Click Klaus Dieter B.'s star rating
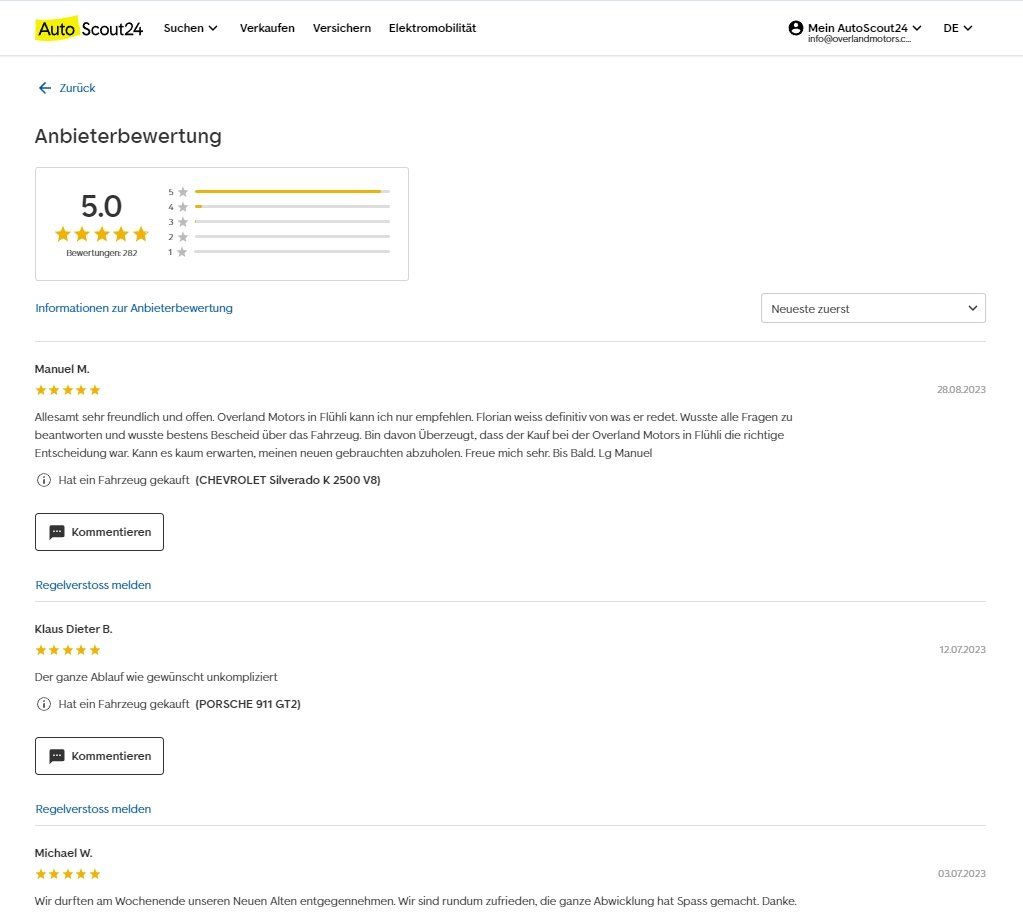The height and width of the screenshot is (917, 1023). (68, 650)
